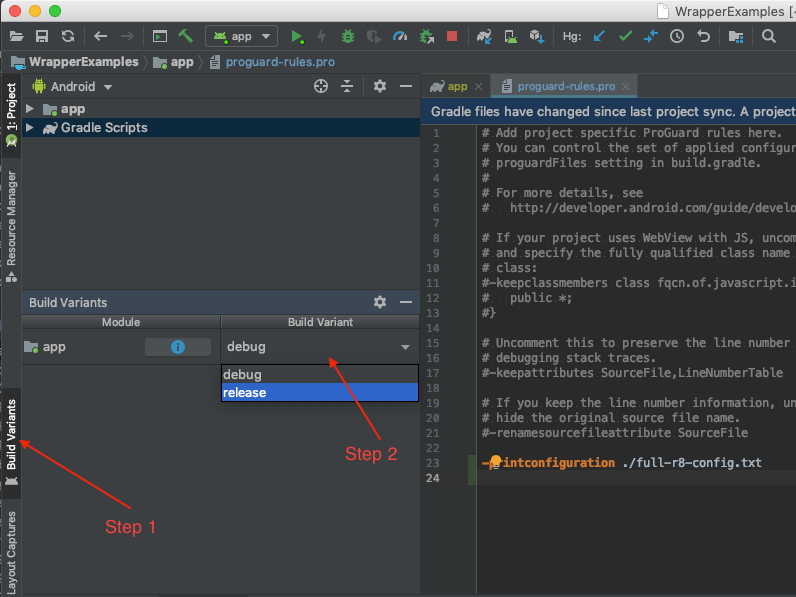Toggle the Resource Manager tool window

(11, 226)
